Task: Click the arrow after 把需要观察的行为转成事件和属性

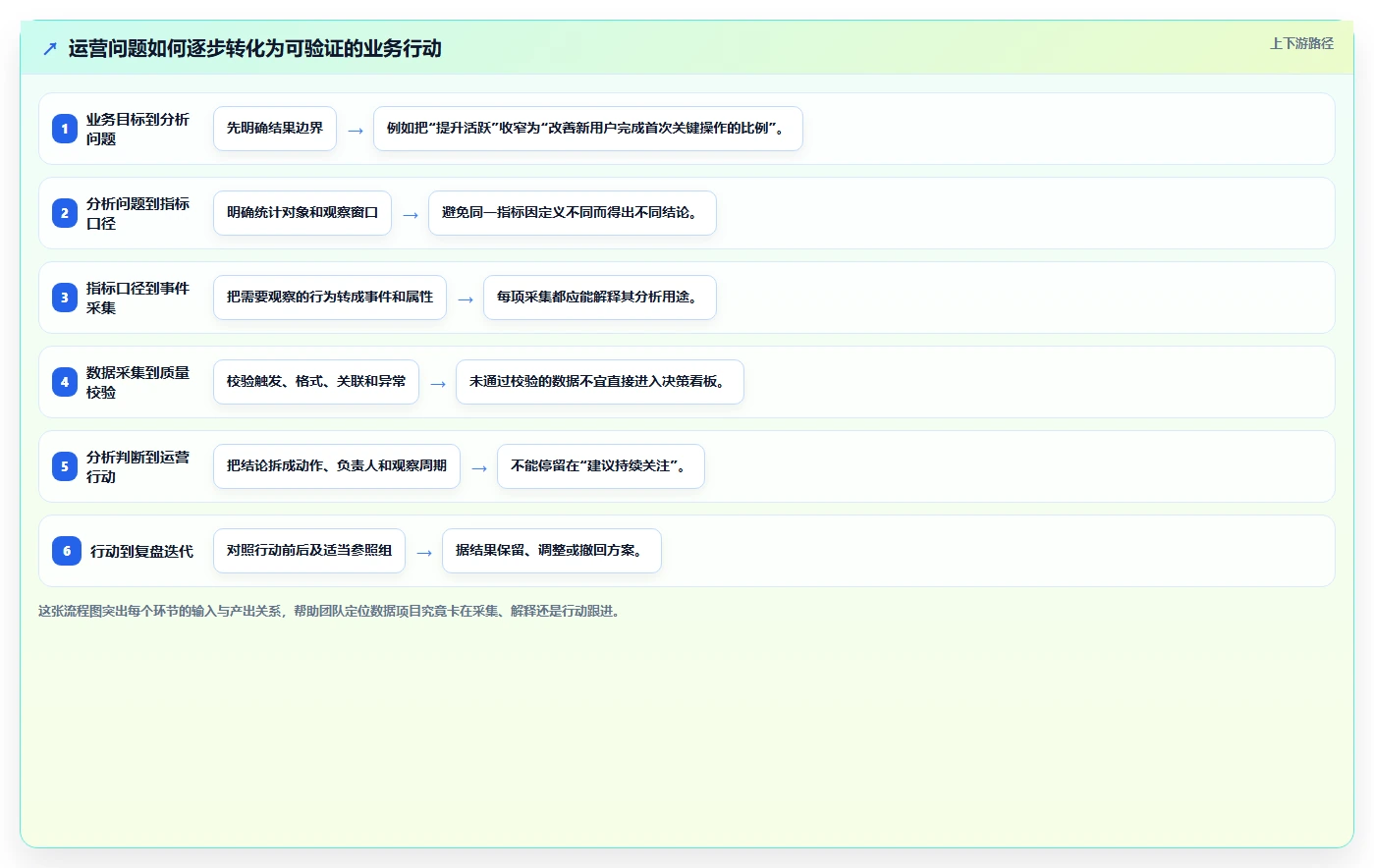Action: click(466, 299)
